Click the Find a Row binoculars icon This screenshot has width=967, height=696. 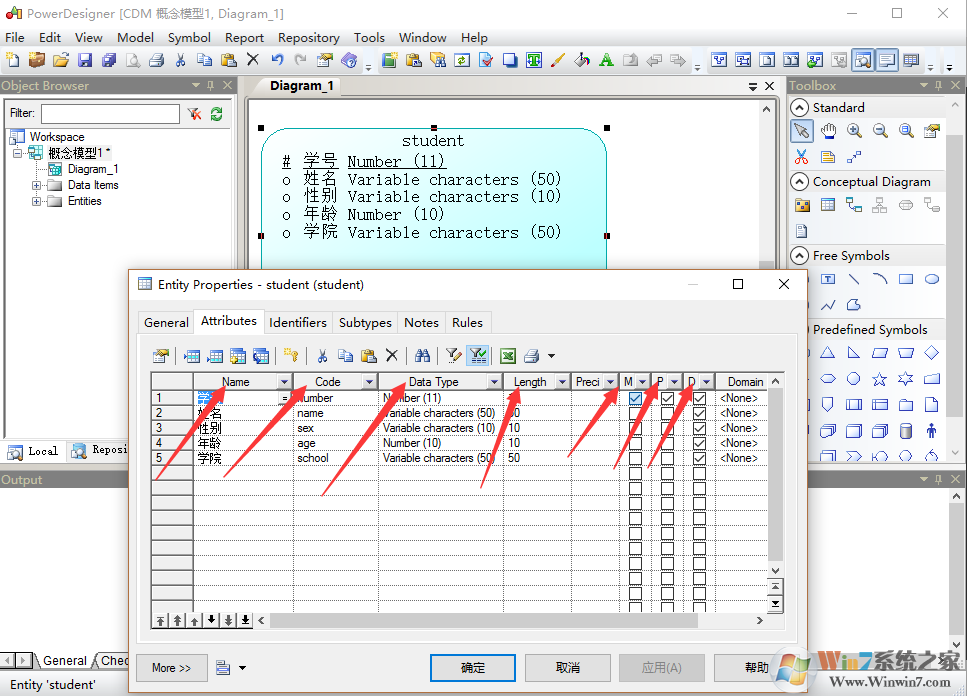tap(422, 355)
